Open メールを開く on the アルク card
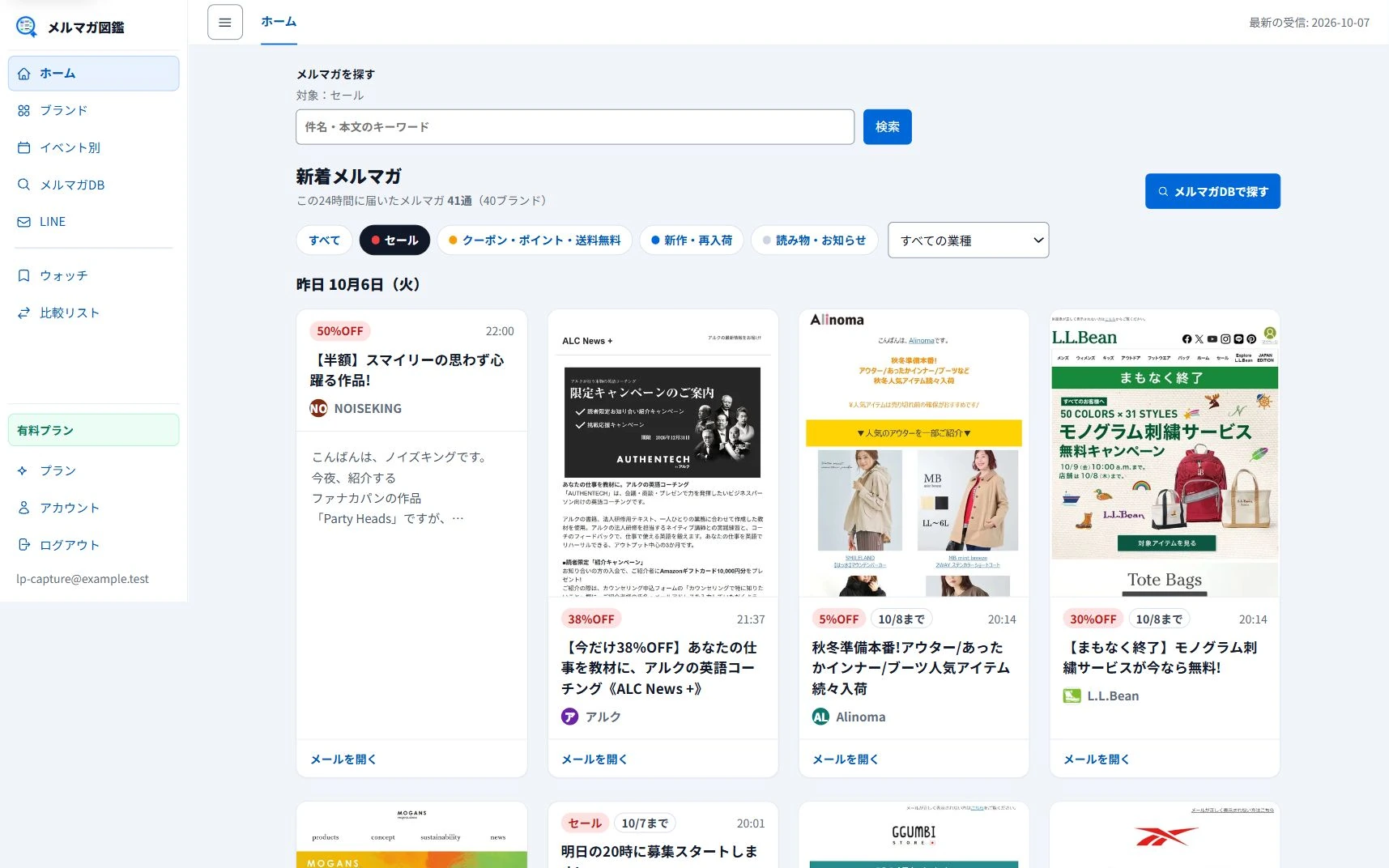The image size is (1389, 868). pyautogui.click(x=594, y=759)
